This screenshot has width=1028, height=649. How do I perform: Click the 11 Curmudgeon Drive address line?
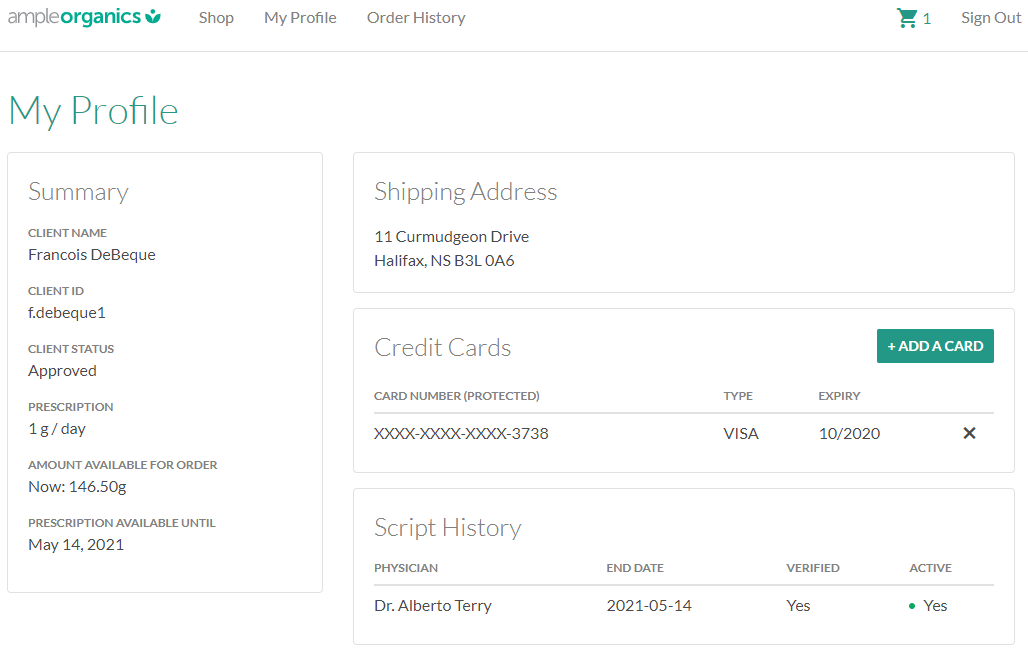coord(451,237)
